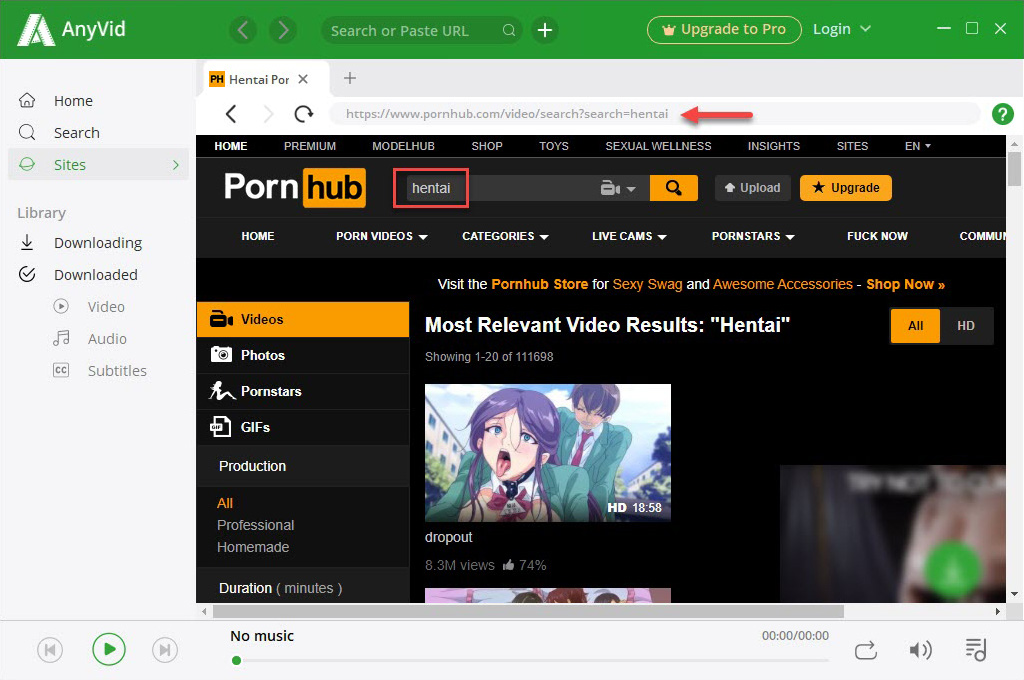The image size is (1024, 680).
Task: Open INSIGHTS in the top site menu
Action: [x=774, y=146]
